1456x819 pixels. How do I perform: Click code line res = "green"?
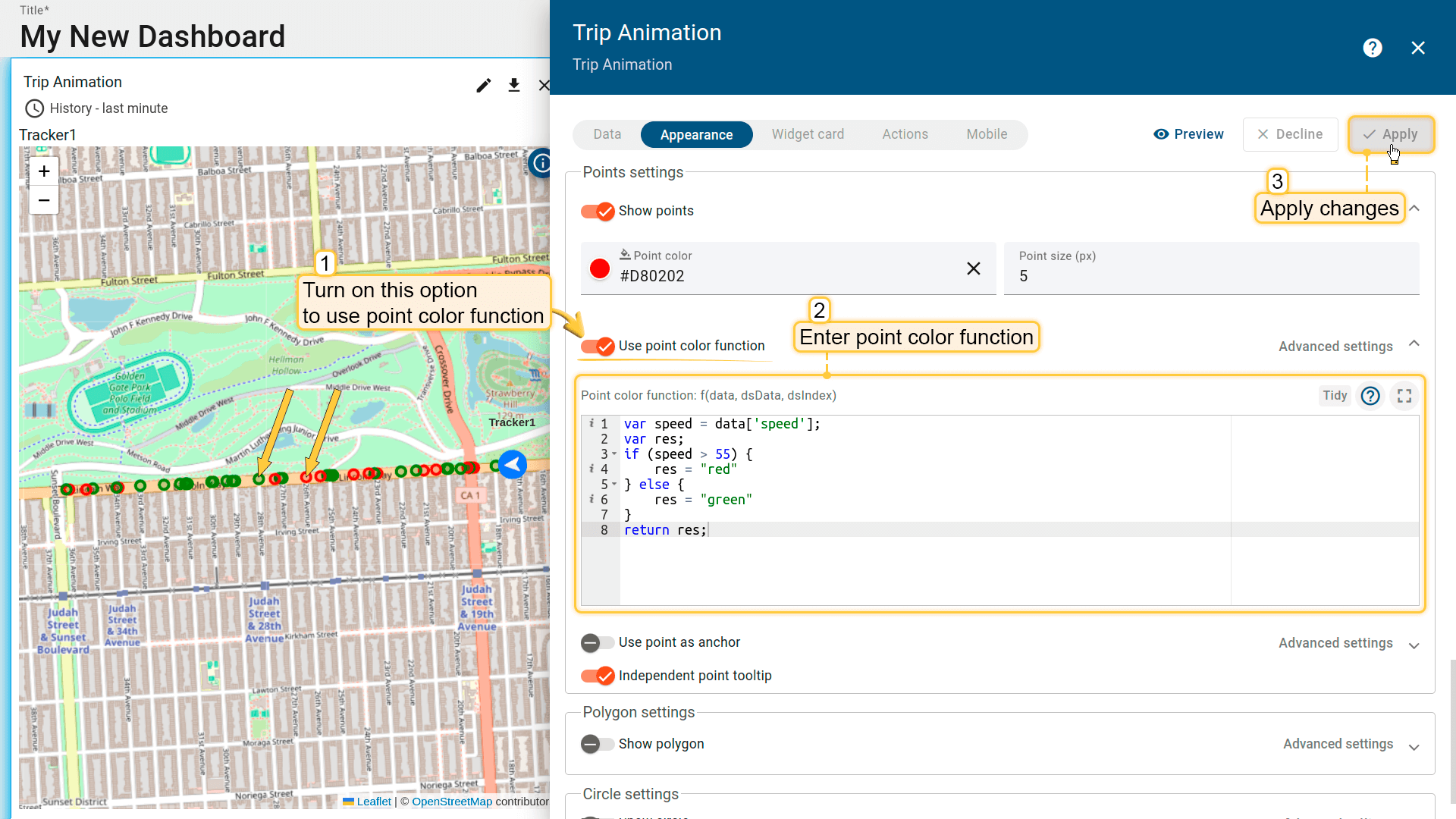(703, 500)
